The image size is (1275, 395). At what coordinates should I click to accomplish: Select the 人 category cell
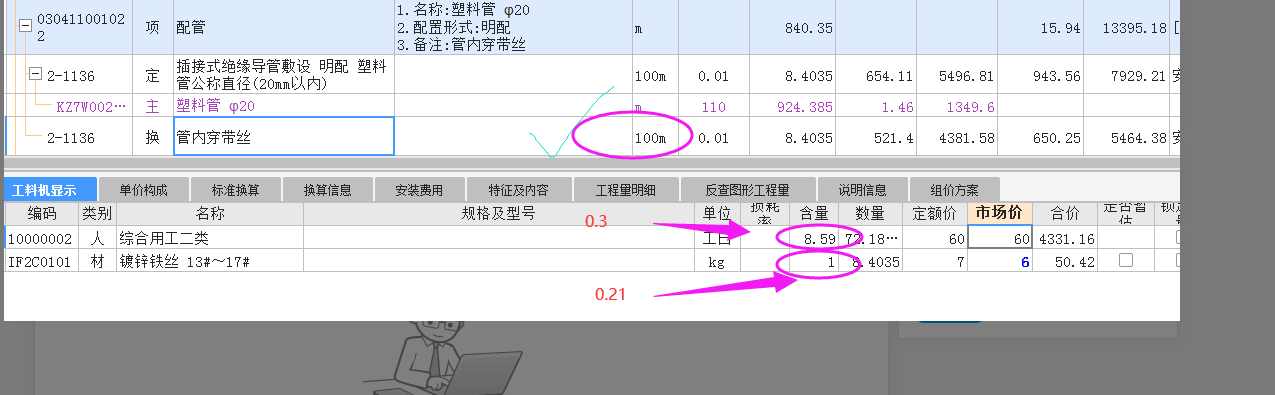97,238
